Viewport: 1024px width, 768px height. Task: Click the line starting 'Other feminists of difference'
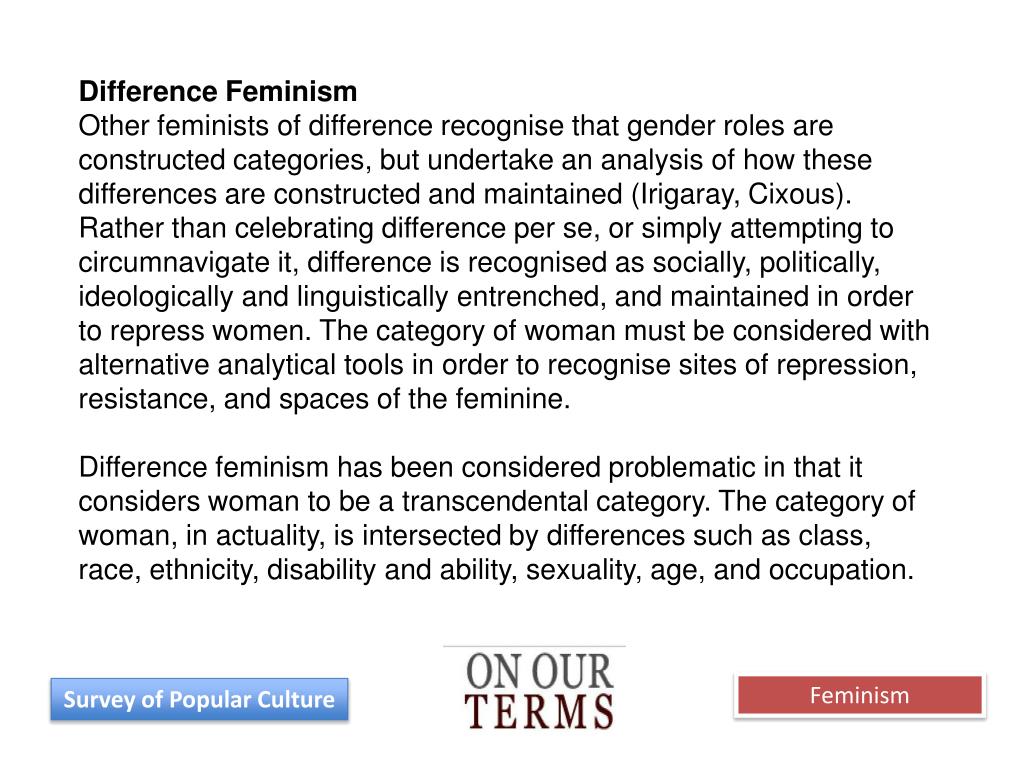tap(456, 127)
